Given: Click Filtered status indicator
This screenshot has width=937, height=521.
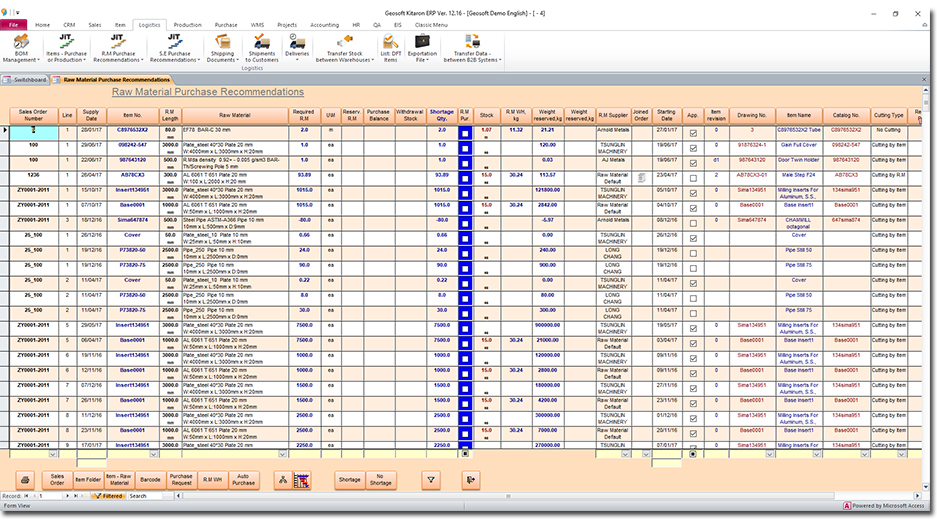Looking at the screenshot, I should point(108,496).
